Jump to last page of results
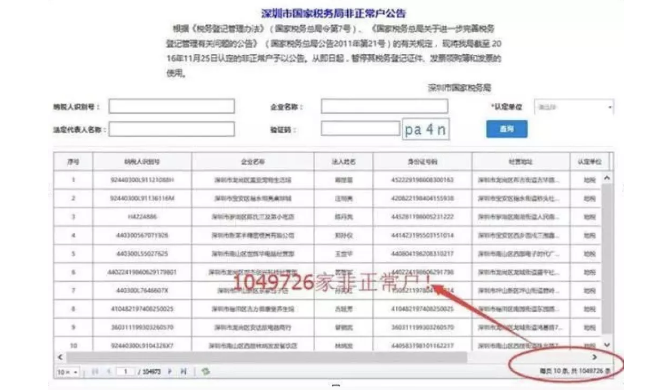646x390 pixels. tap(183, 371)
